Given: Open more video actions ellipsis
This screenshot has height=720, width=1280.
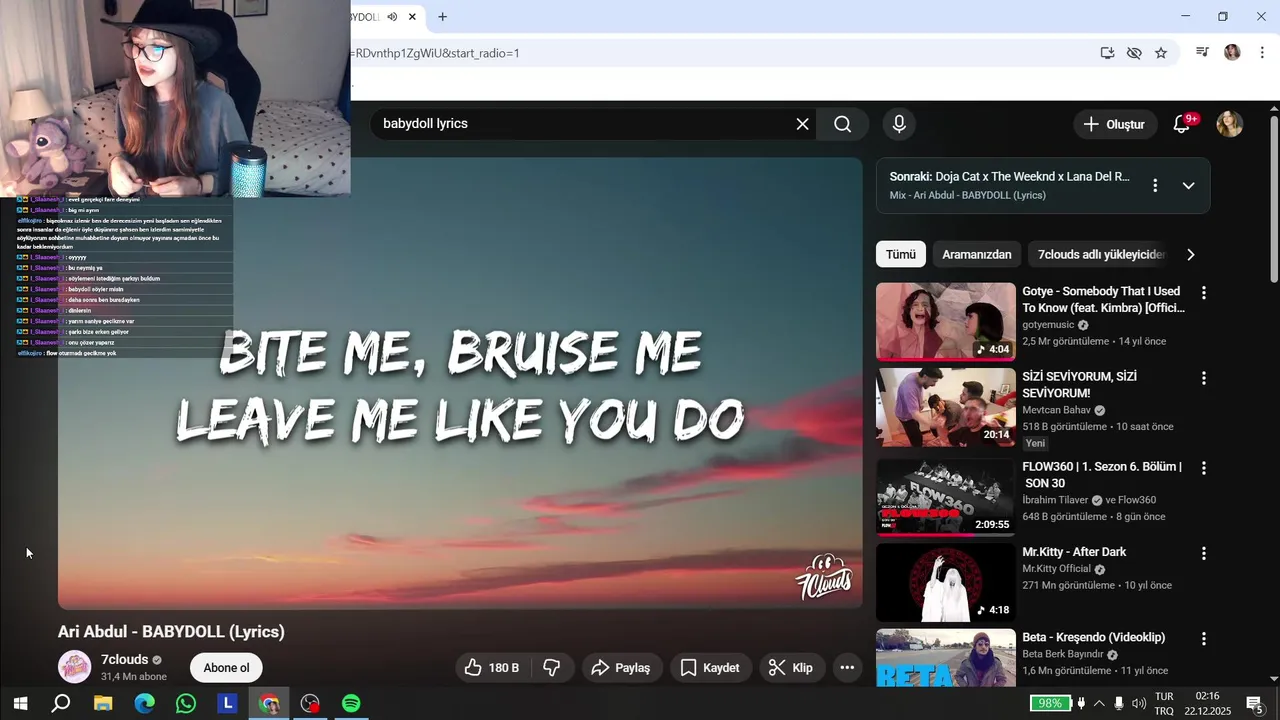Looking at the screenshot, I should coord(847,667).
